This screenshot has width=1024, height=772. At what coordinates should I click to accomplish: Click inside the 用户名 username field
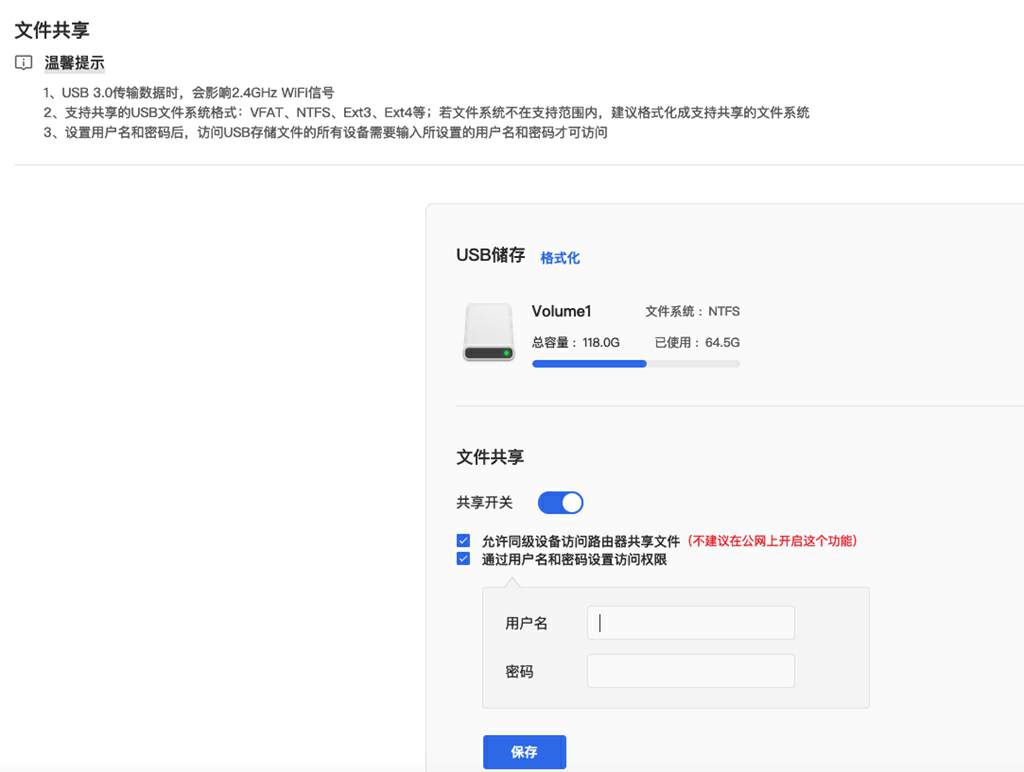pos(690,622)
